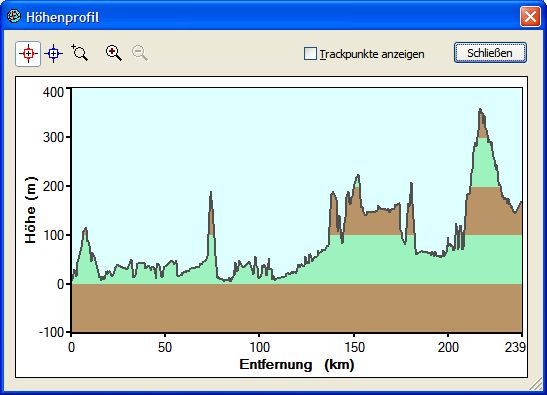Enable the Trackpunkte anzeigen checkbox
Viewport: 547px width, 395px height.
[x=310, y=54]
